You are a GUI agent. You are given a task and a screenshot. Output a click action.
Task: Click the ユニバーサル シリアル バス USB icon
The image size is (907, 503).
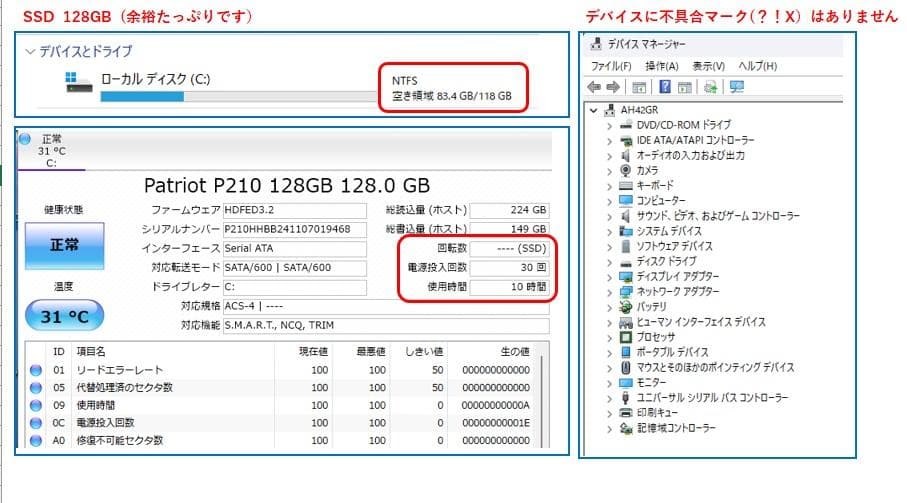click(x=625, y=397)
